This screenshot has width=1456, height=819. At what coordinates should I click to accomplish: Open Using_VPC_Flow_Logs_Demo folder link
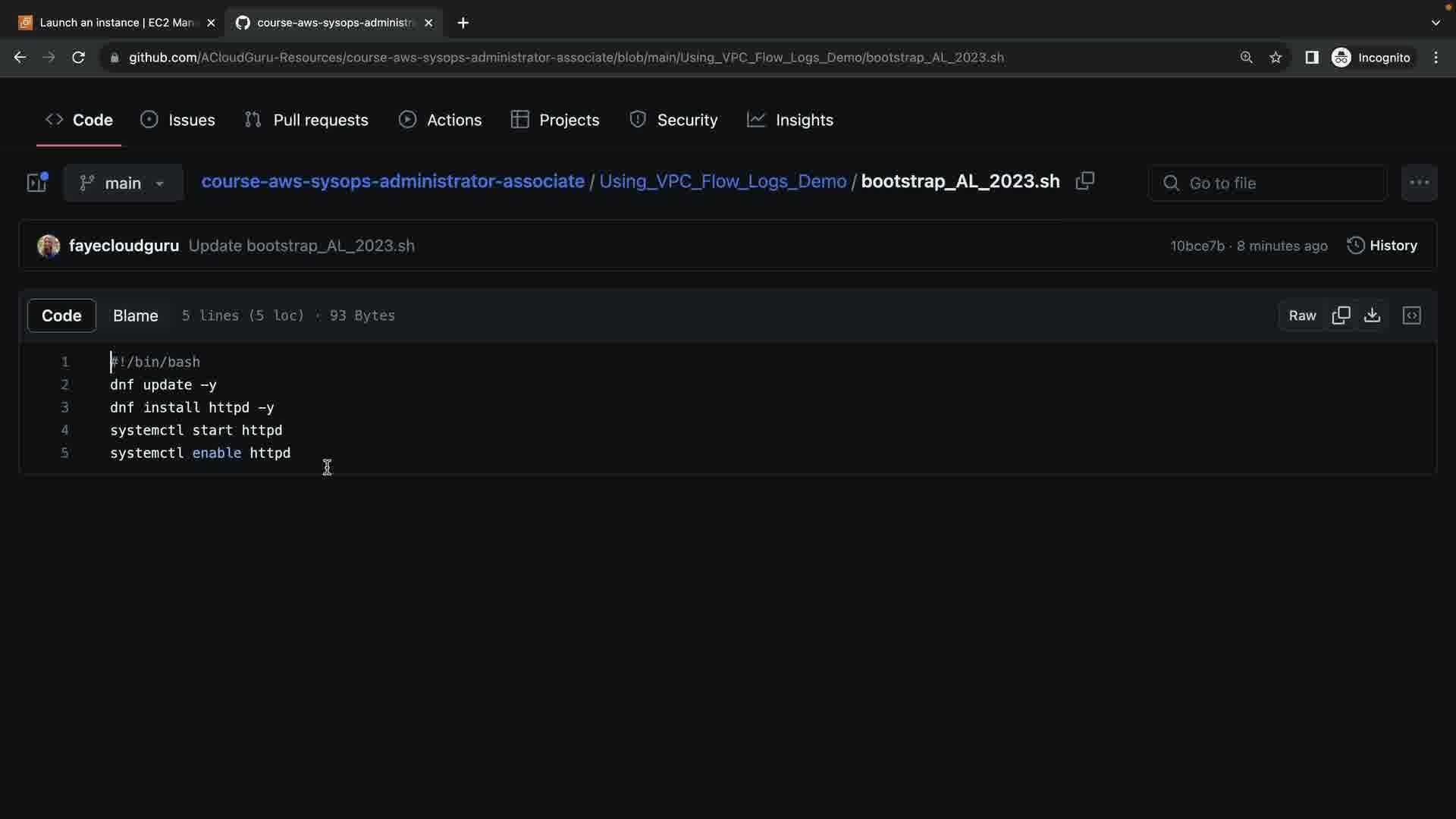click(x=722, y=181)
